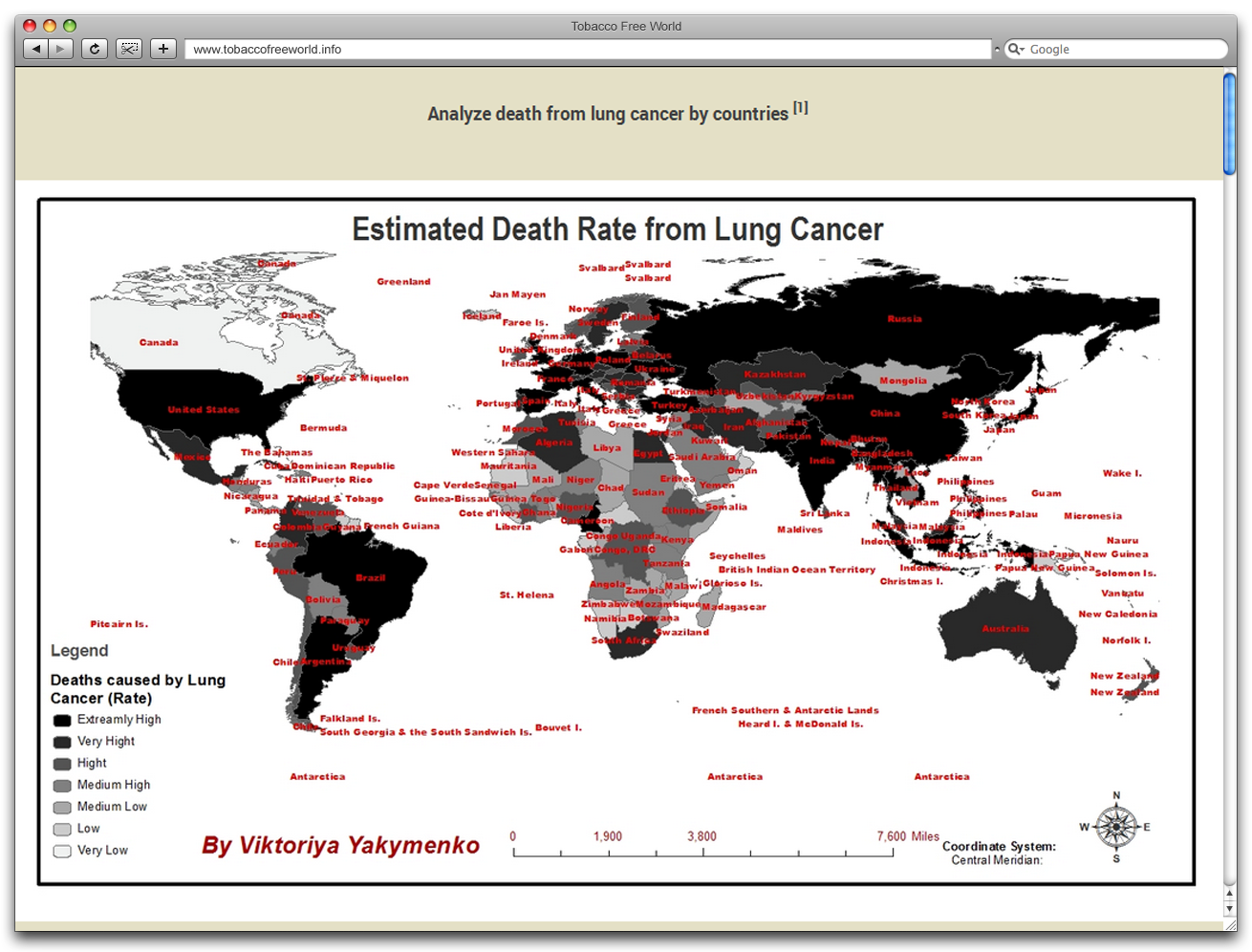
Task: Click the address bar showing www.tobaccofreeworld.info
Action: (588, 49)
